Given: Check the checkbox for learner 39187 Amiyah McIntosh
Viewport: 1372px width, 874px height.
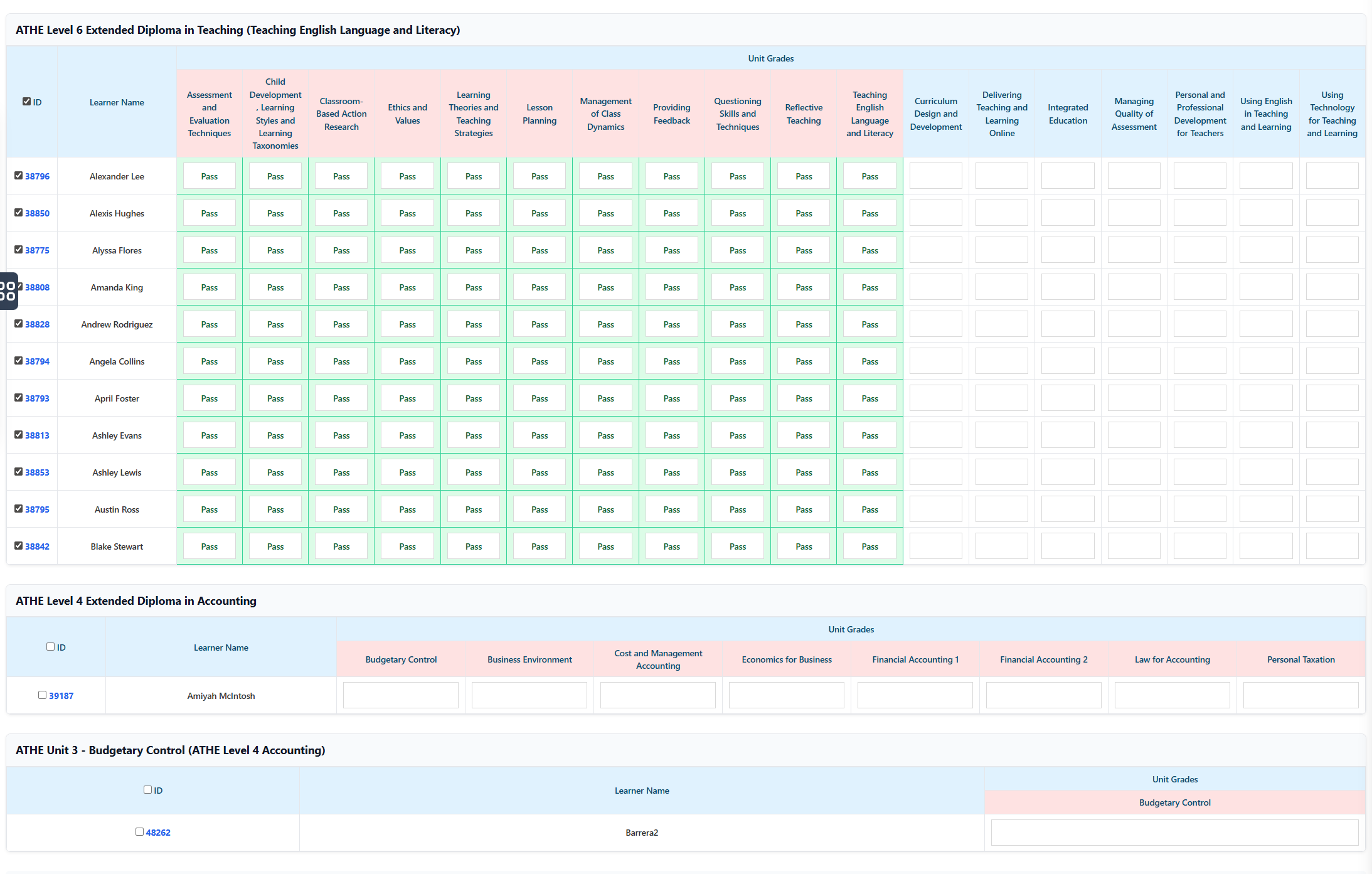Looking at the screenshot, I should [x=42, y=695].
